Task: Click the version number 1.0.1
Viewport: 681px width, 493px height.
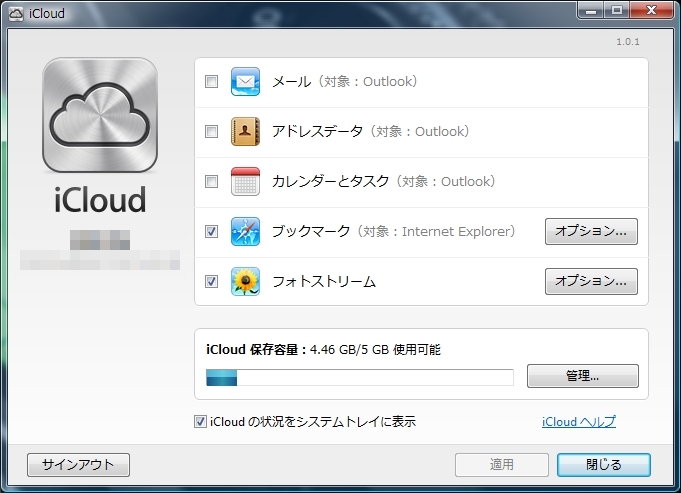Action: pos(628,42)
